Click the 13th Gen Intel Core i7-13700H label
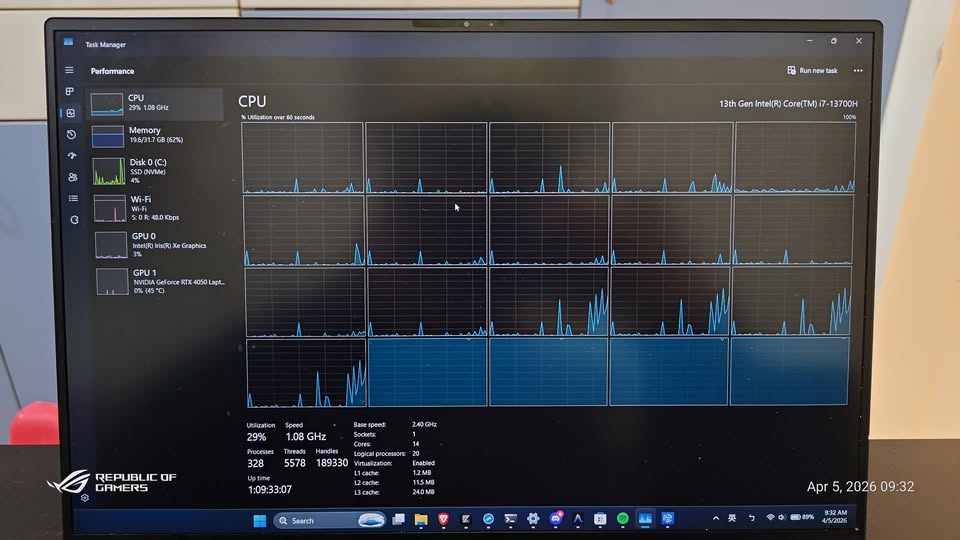This screenshot has height=540, width=960. click(x=788, y=104)
